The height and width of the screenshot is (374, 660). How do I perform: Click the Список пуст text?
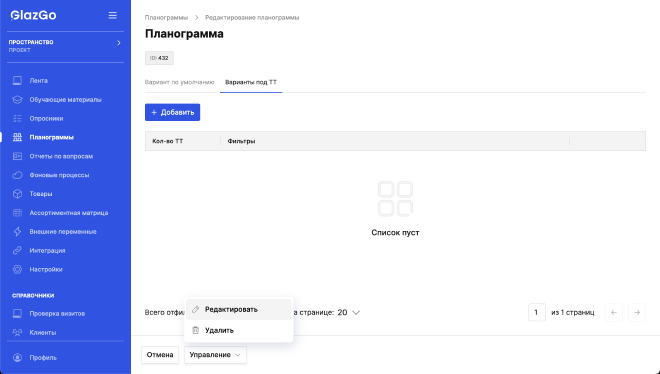[x=395, y=233]
